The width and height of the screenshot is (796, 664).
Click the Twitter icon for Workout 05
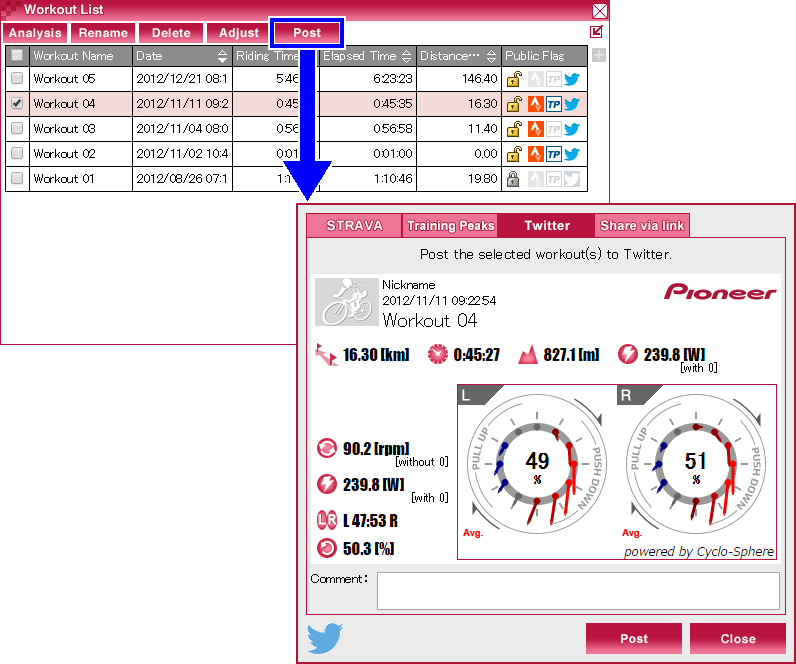pos(572,79)
